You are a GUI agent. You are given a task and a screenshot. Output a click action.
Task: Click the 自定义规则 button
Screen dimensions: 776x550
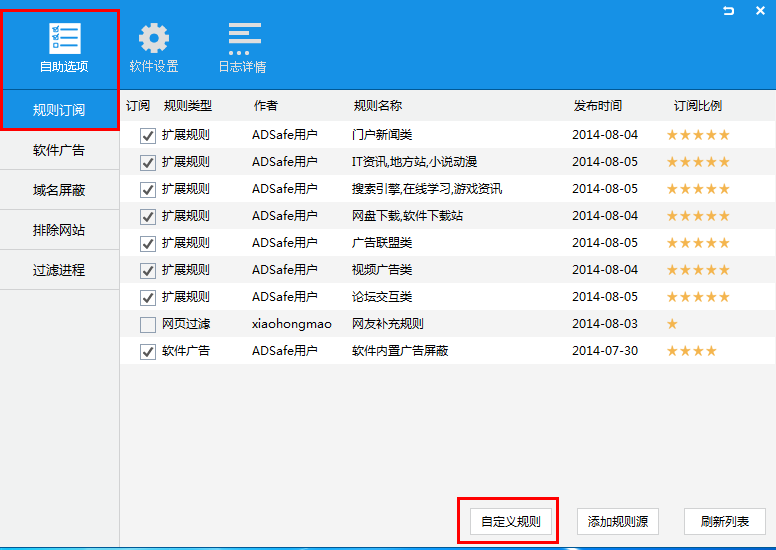pyautogui.click(x=511, y=521)
